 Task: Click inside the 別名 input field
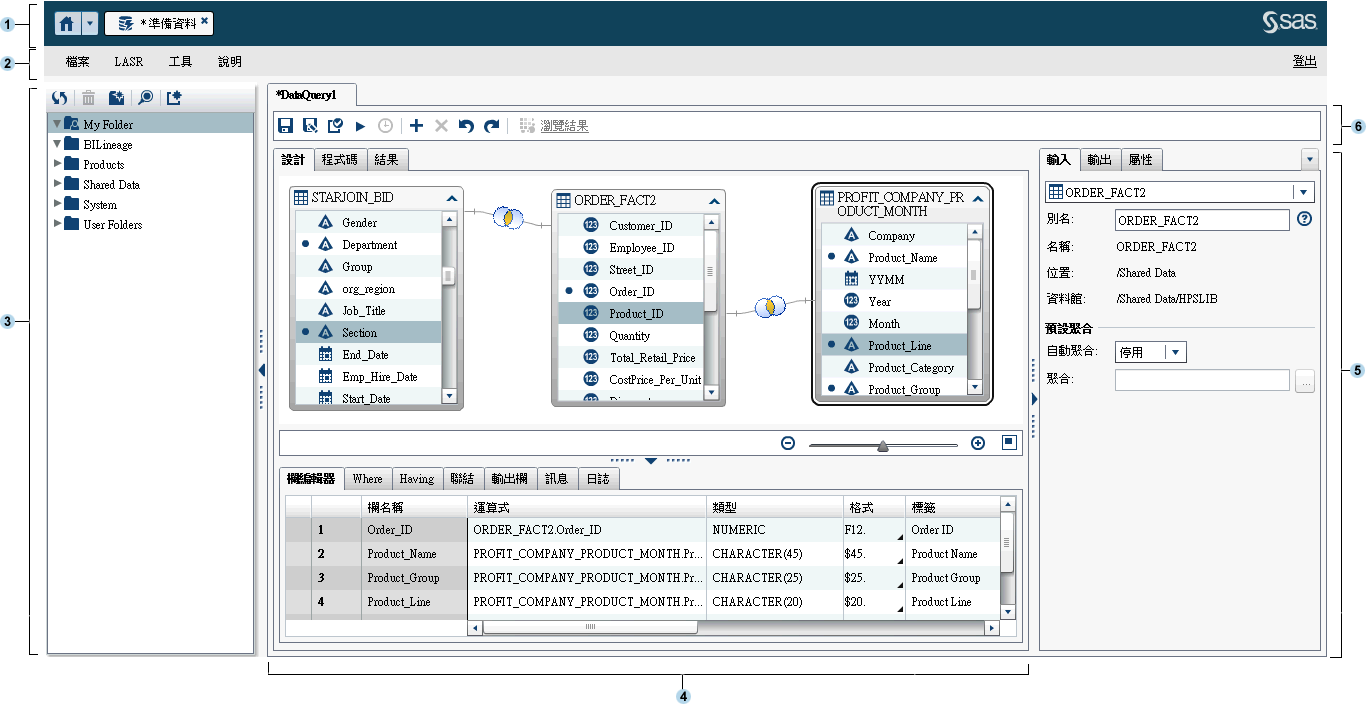click(x=1200, y=220)
